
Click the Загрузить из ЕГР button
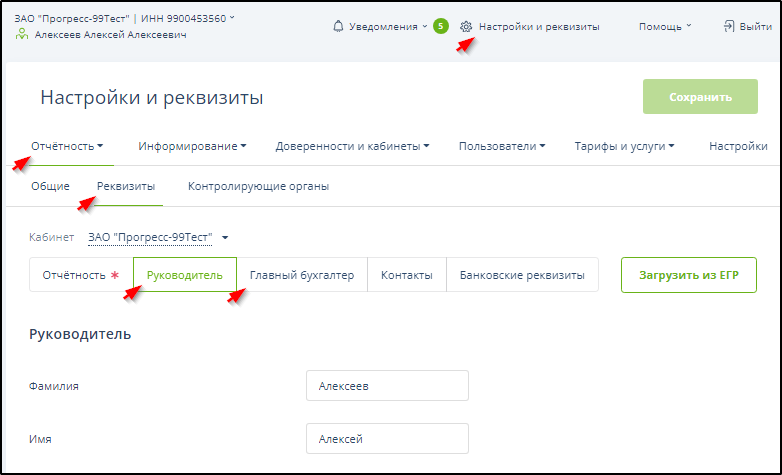pyautogui.click(x=688, y=275)
